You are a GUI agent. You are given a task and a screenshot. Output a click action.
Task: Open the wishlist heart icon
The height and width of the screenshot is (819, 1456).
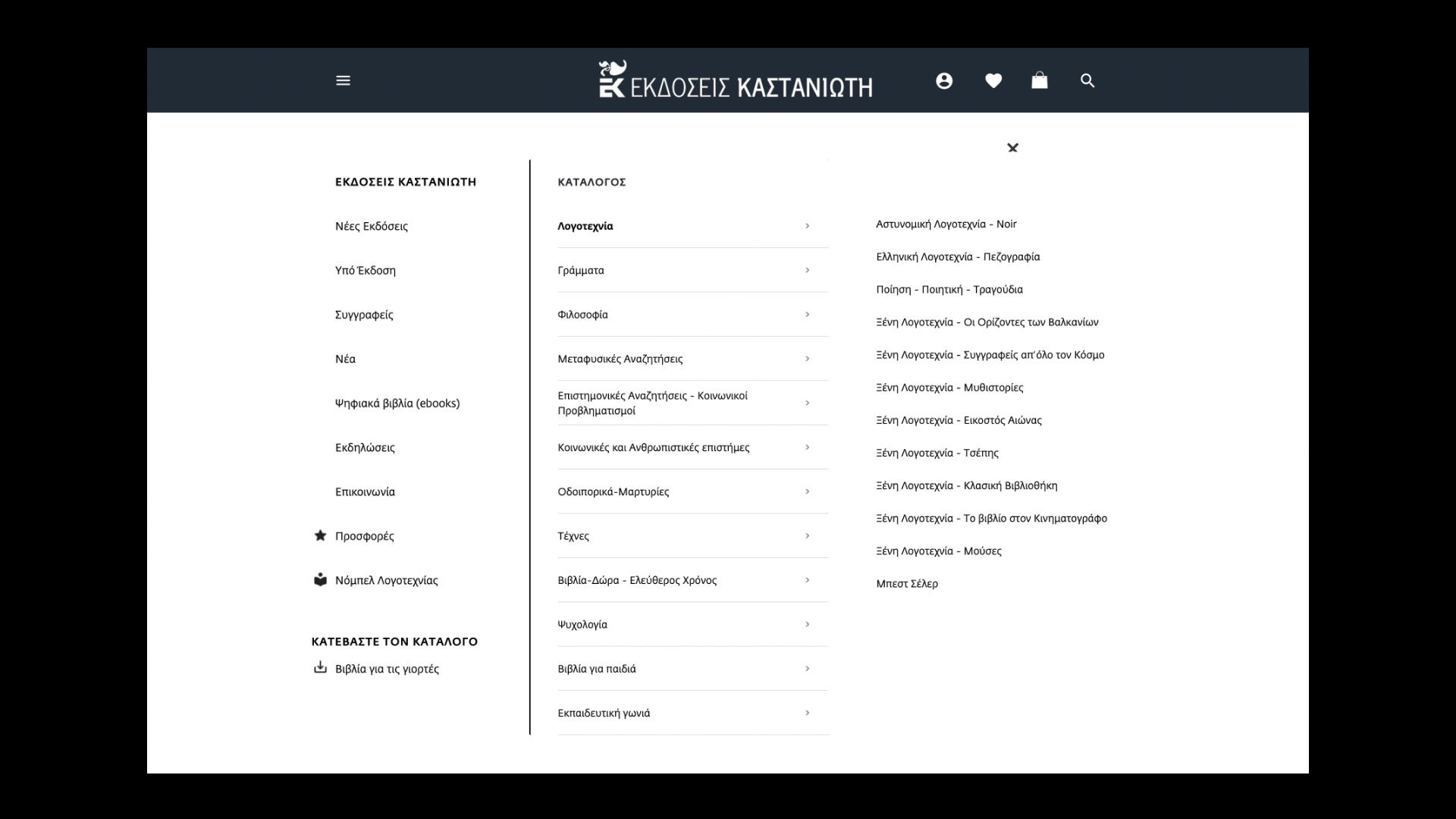coord(993,80)
